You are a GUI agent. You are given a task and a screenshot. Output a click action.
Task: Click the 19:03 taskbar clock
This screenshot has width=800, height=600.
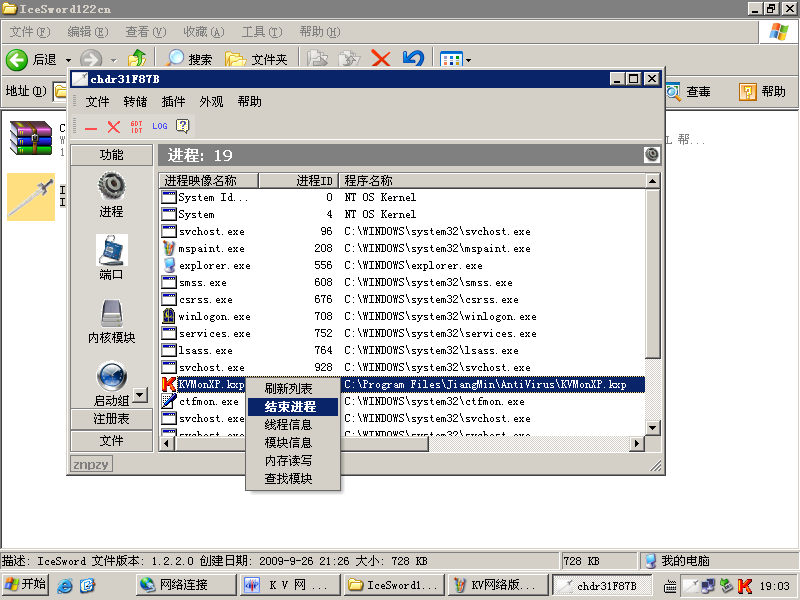pyautogui.click(x=774, y=586)
